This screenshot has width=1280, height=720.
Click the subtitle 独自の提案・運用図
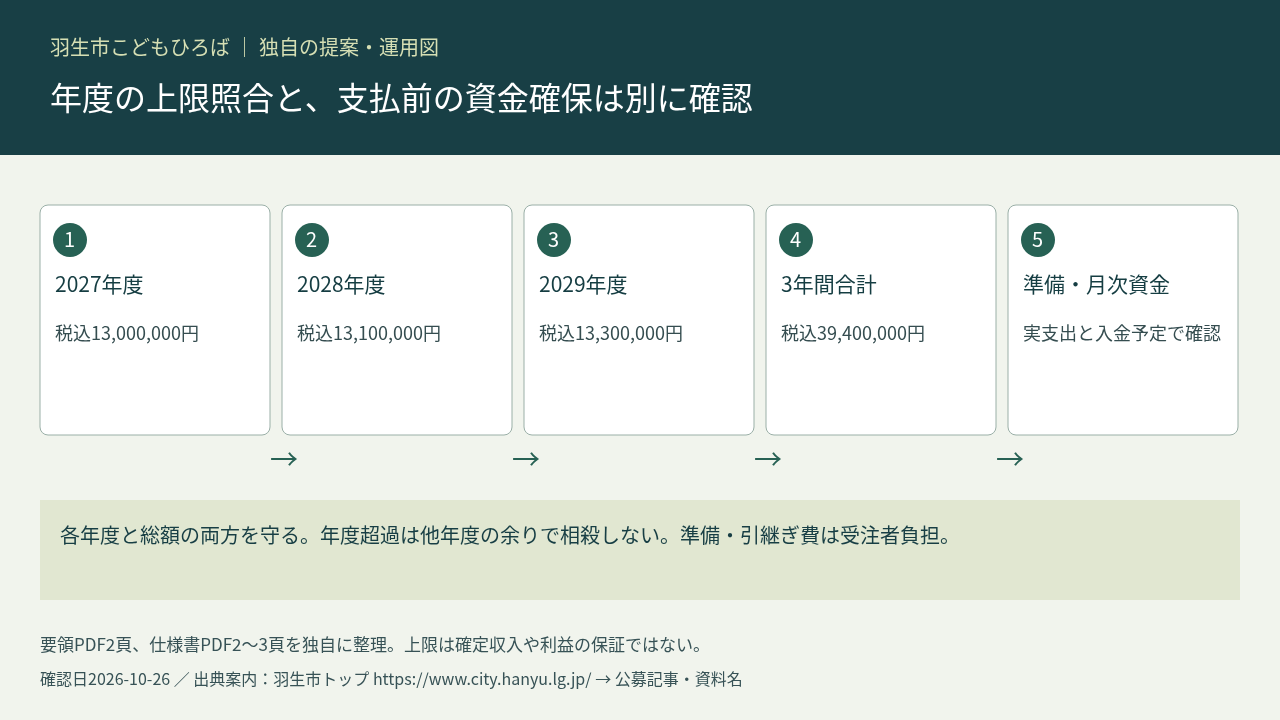(349, 47)
